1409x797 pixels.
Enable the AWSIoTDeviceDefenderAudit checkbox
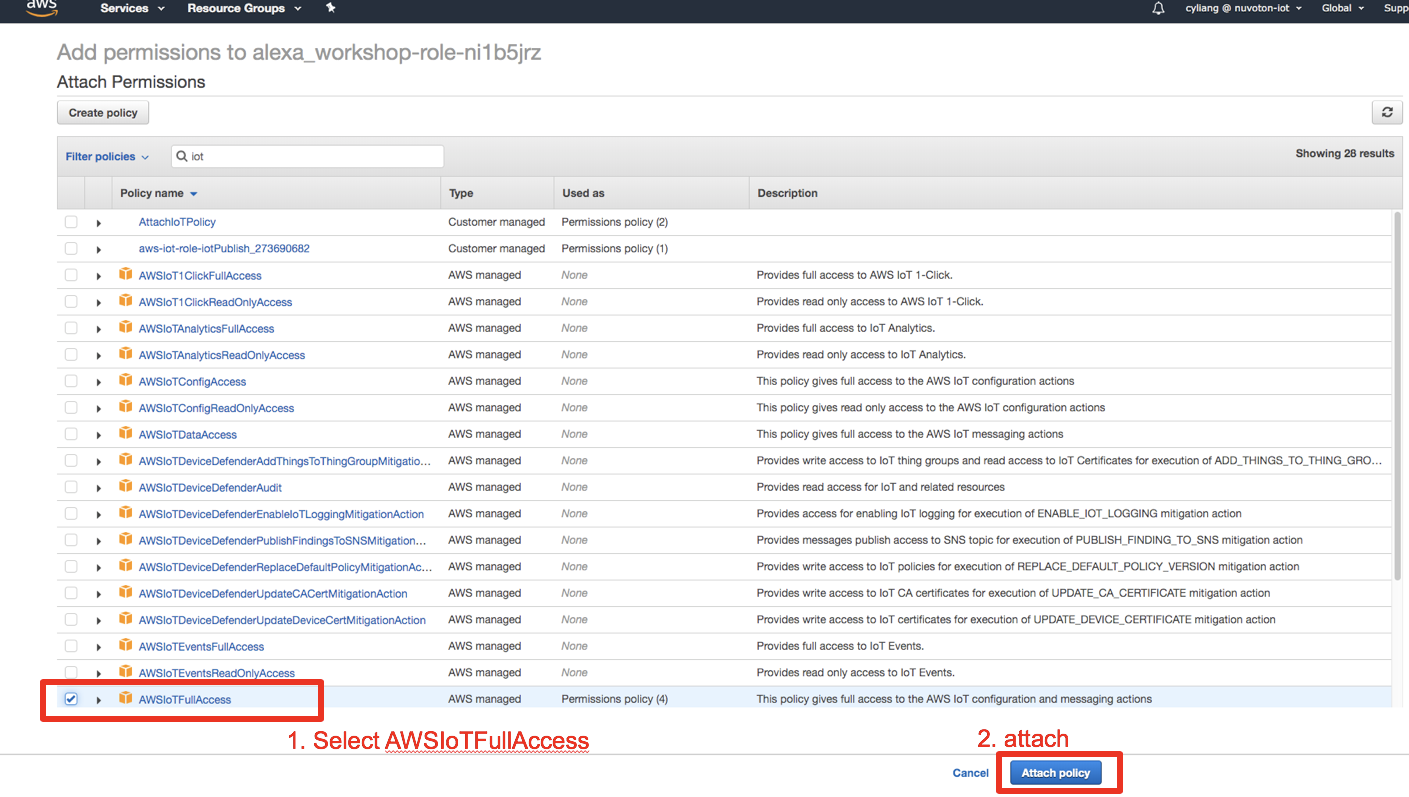[x=71, y=487]
